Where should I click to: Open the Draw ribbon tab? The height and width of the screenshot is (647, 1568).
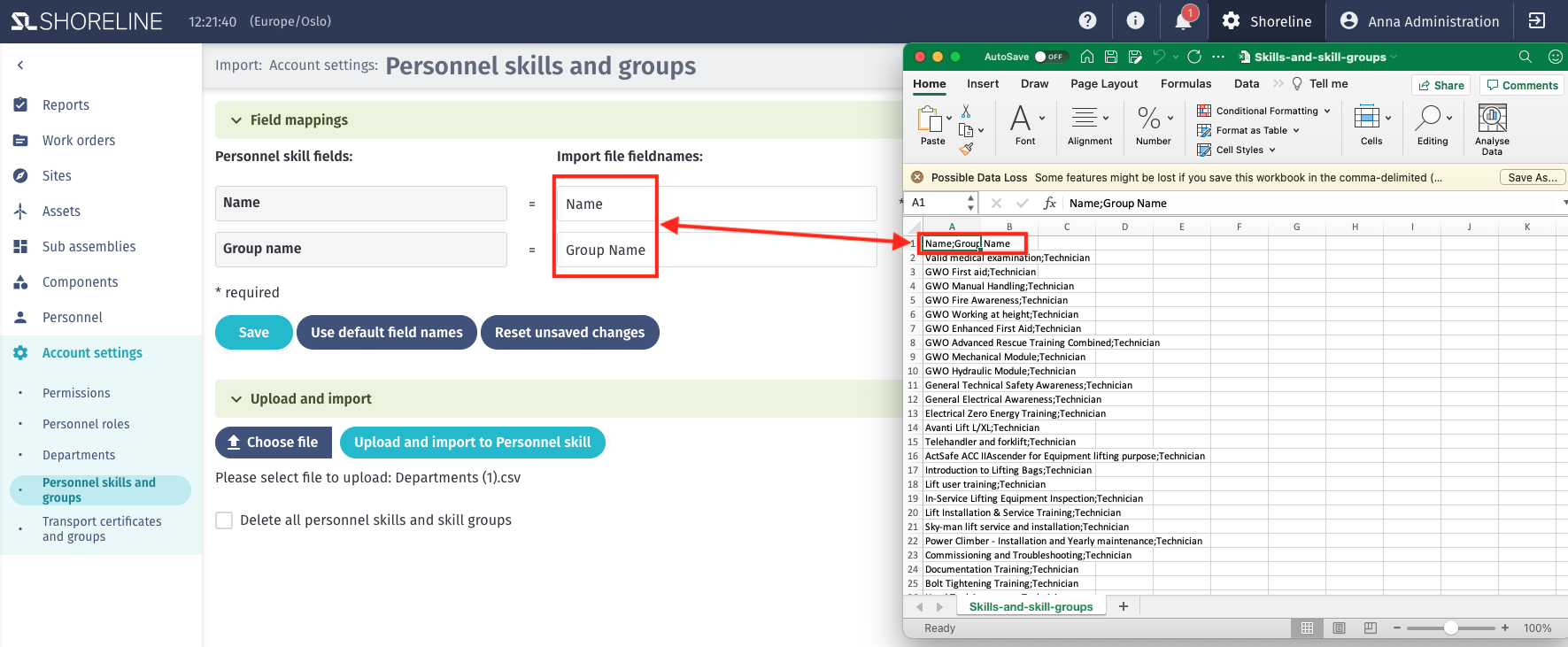1034,83
